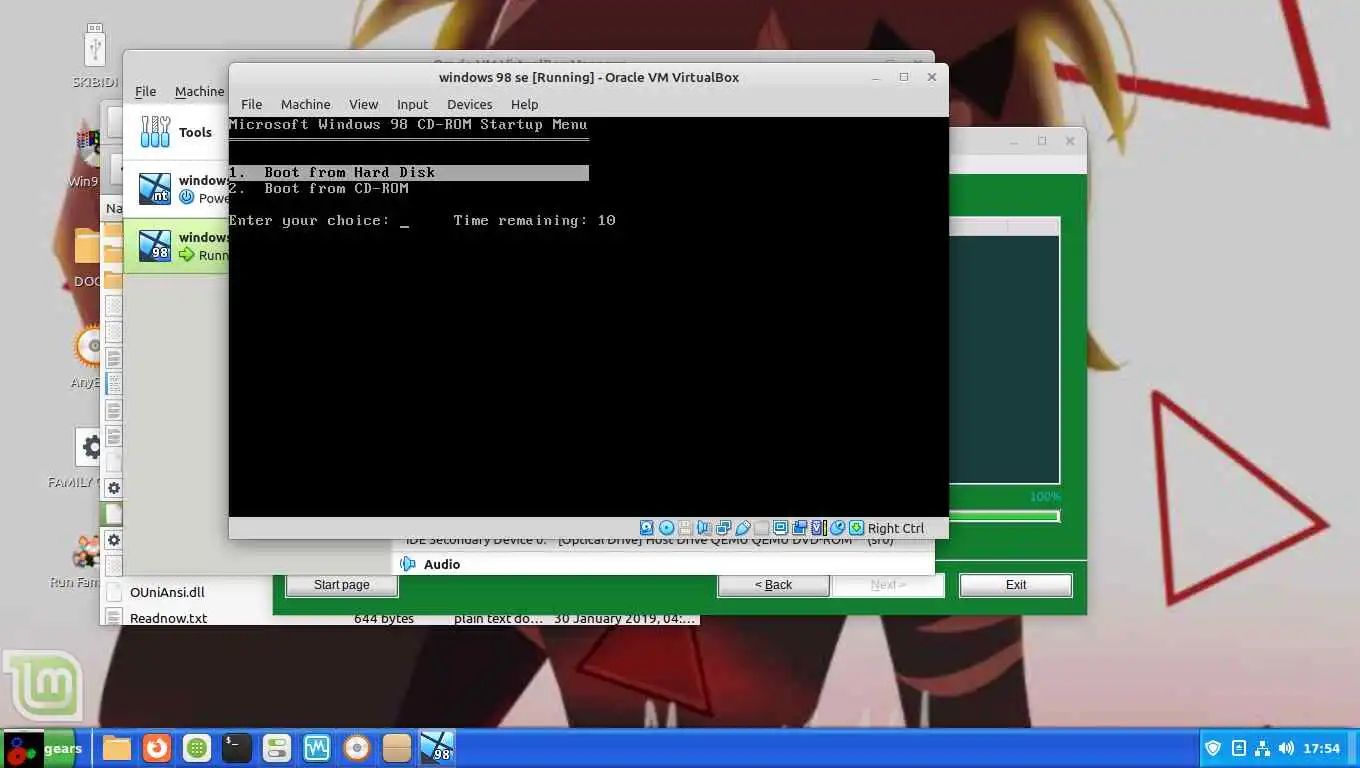1360x768 pixels.
Task: Open the Files folder launcher in taskbar
Action: tap(117, 748)
